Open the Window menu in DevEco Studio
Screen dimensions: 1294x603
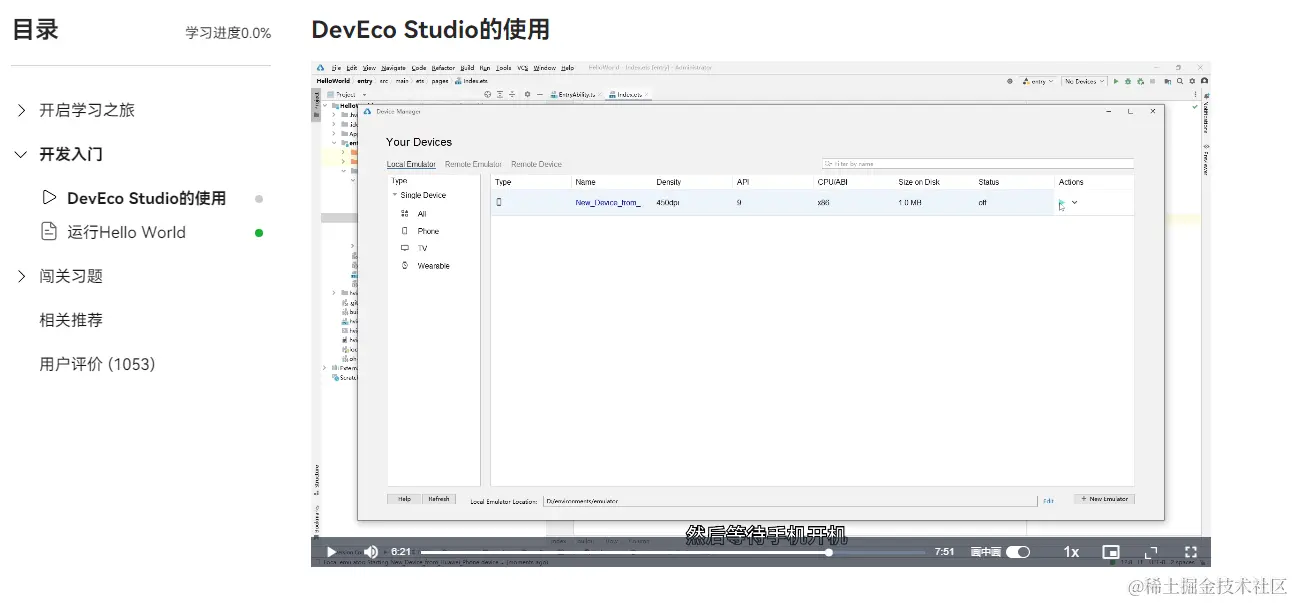coord(544,68)
